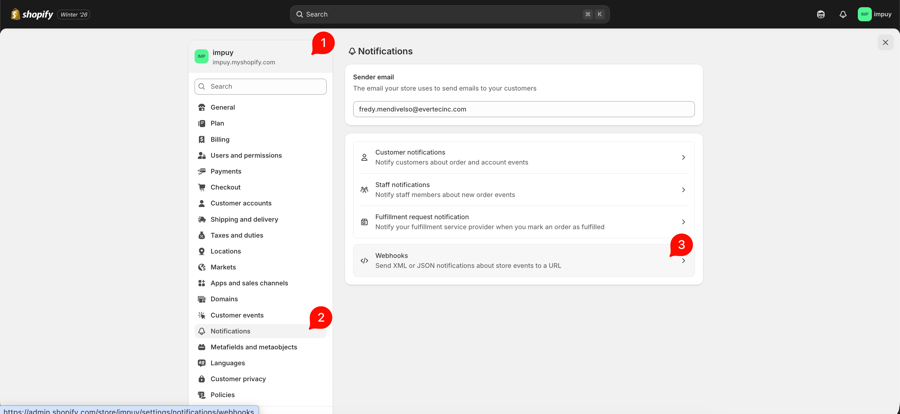This screenshot has height=414, width=900.
Task: Click the Webhooks code icon
Action: (364, 261)
